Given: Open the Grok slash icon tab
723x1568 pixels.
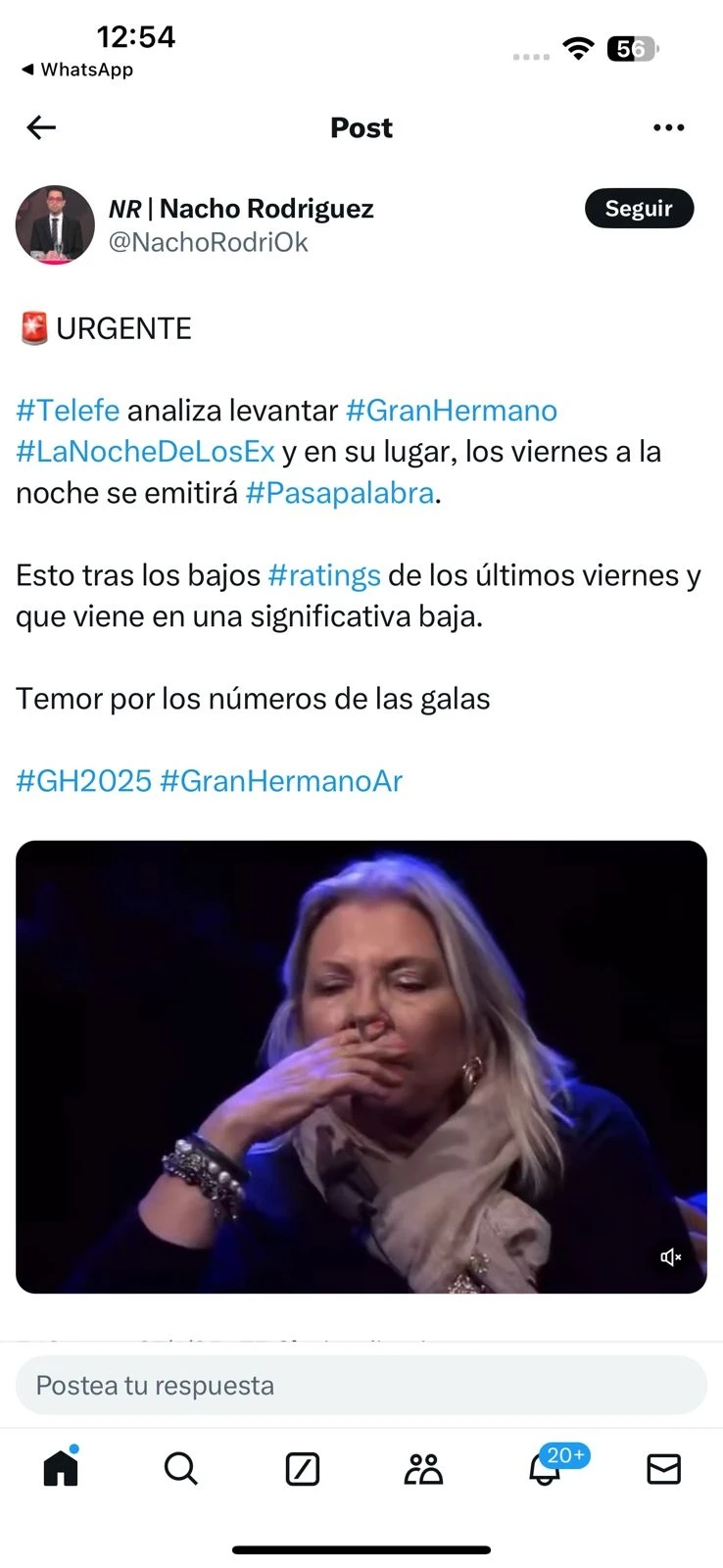Looking at the screenshot, I should (302, 1469).
